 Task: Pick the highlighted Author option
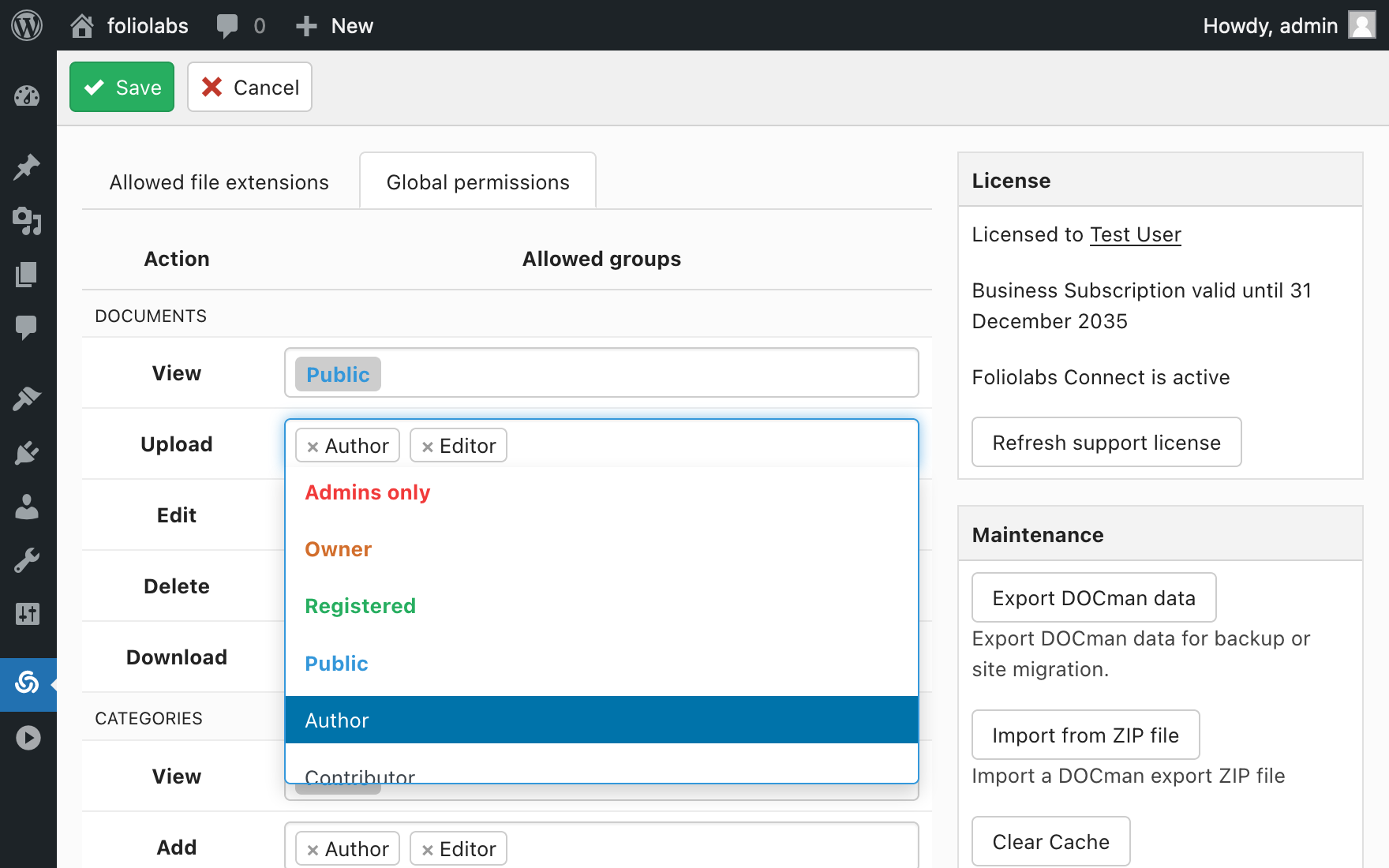click(601, 720)
